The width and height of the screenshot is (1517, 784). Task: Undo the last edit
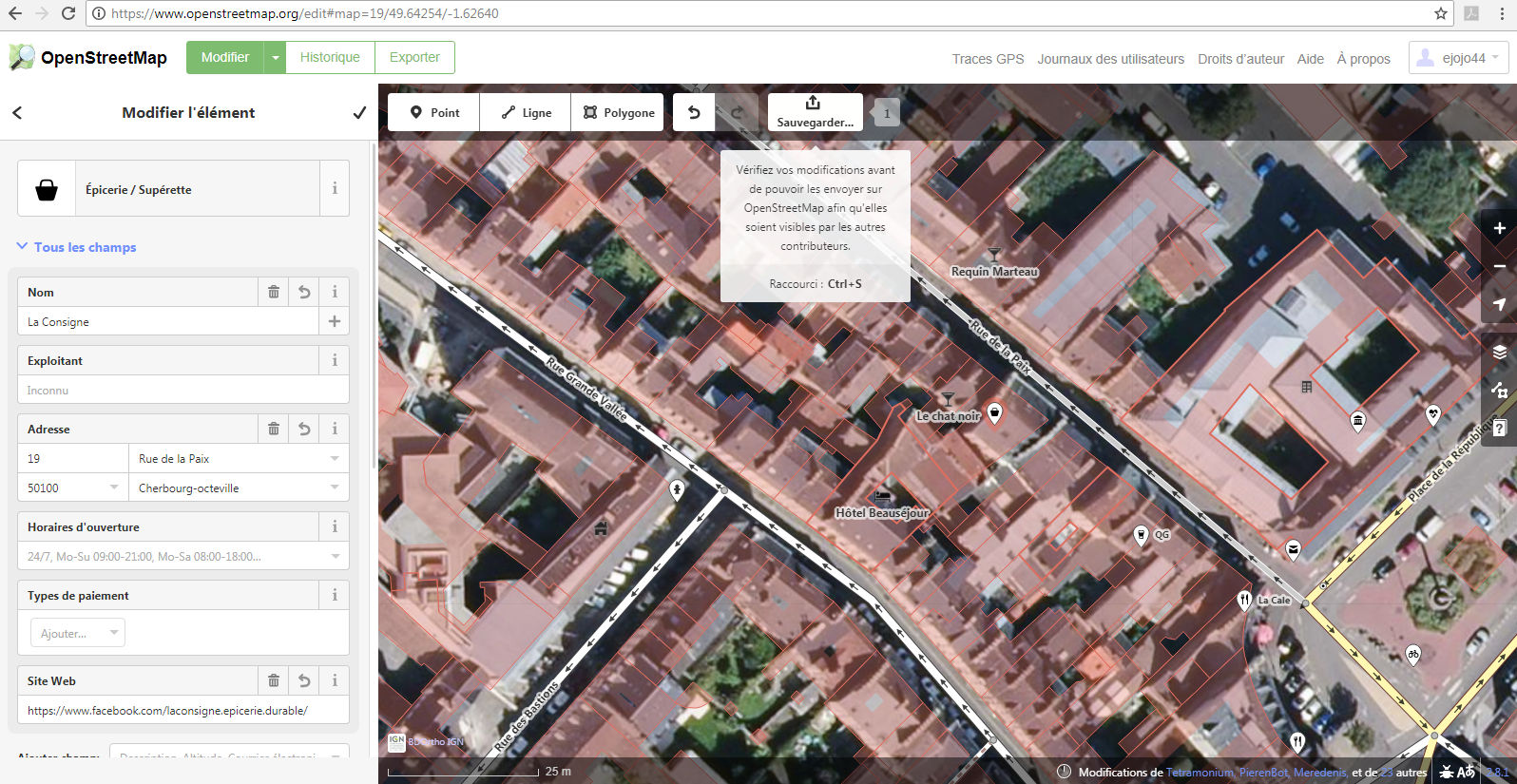click(x=694, y=112)
